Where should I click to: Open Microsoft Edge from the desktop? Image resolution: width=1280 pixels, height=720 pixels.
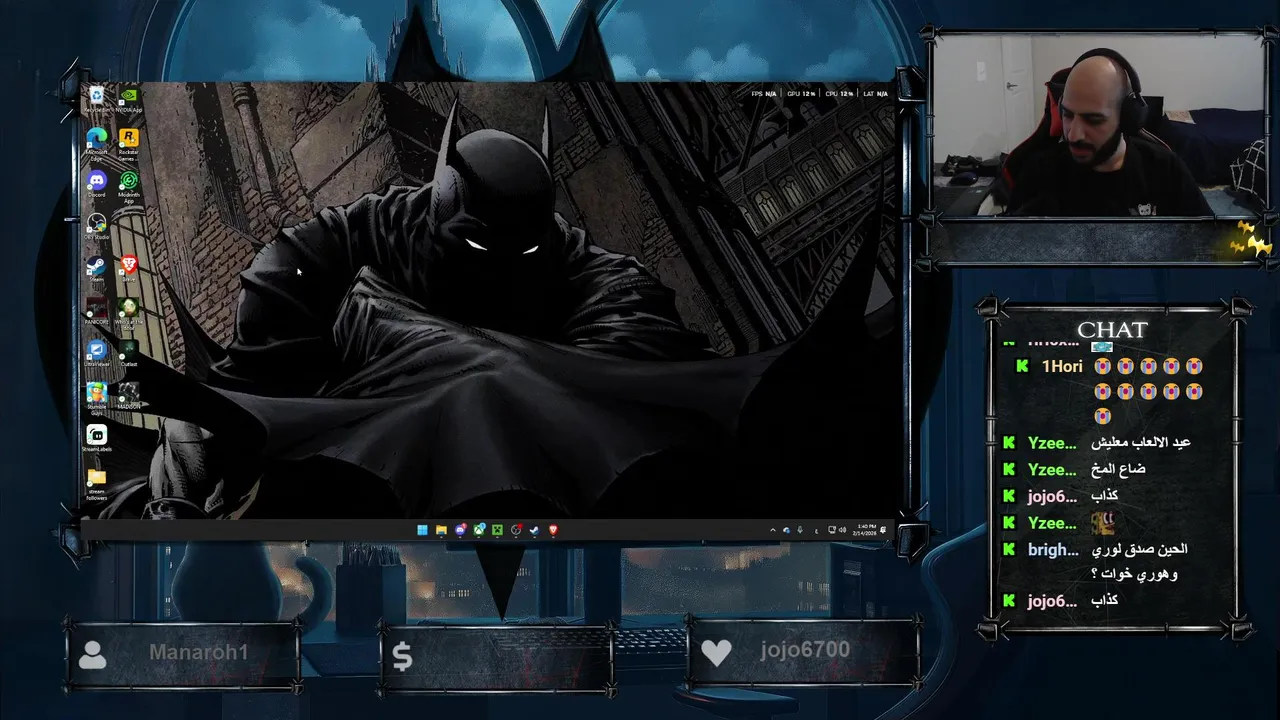tap(96, 142)
